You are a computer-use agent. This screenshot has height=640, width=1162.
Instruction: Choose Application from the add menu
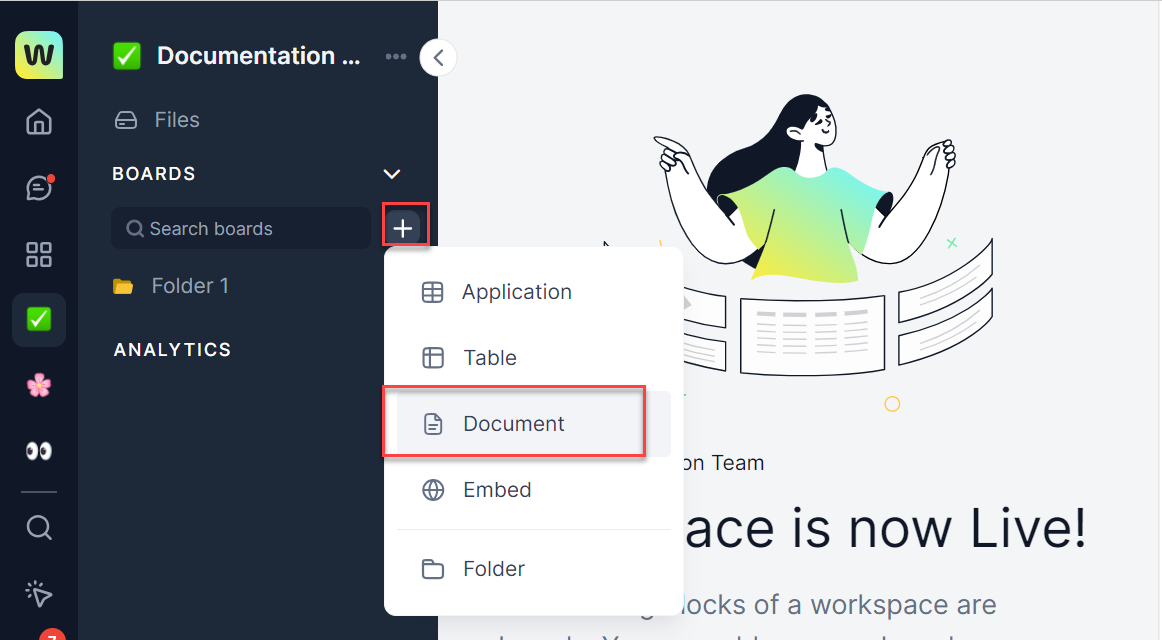click(x=516, y=292)
